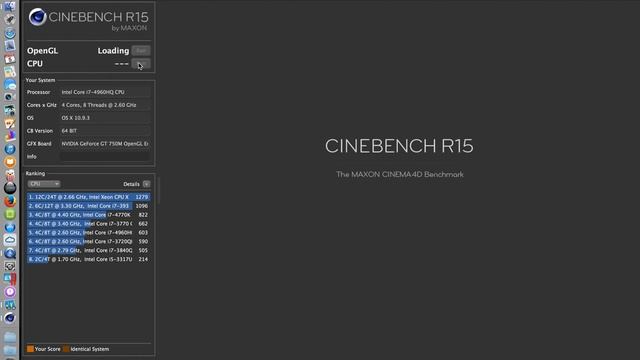Open the cloud app in dock
Screen dimensions: 640x360
pos(10,240)
